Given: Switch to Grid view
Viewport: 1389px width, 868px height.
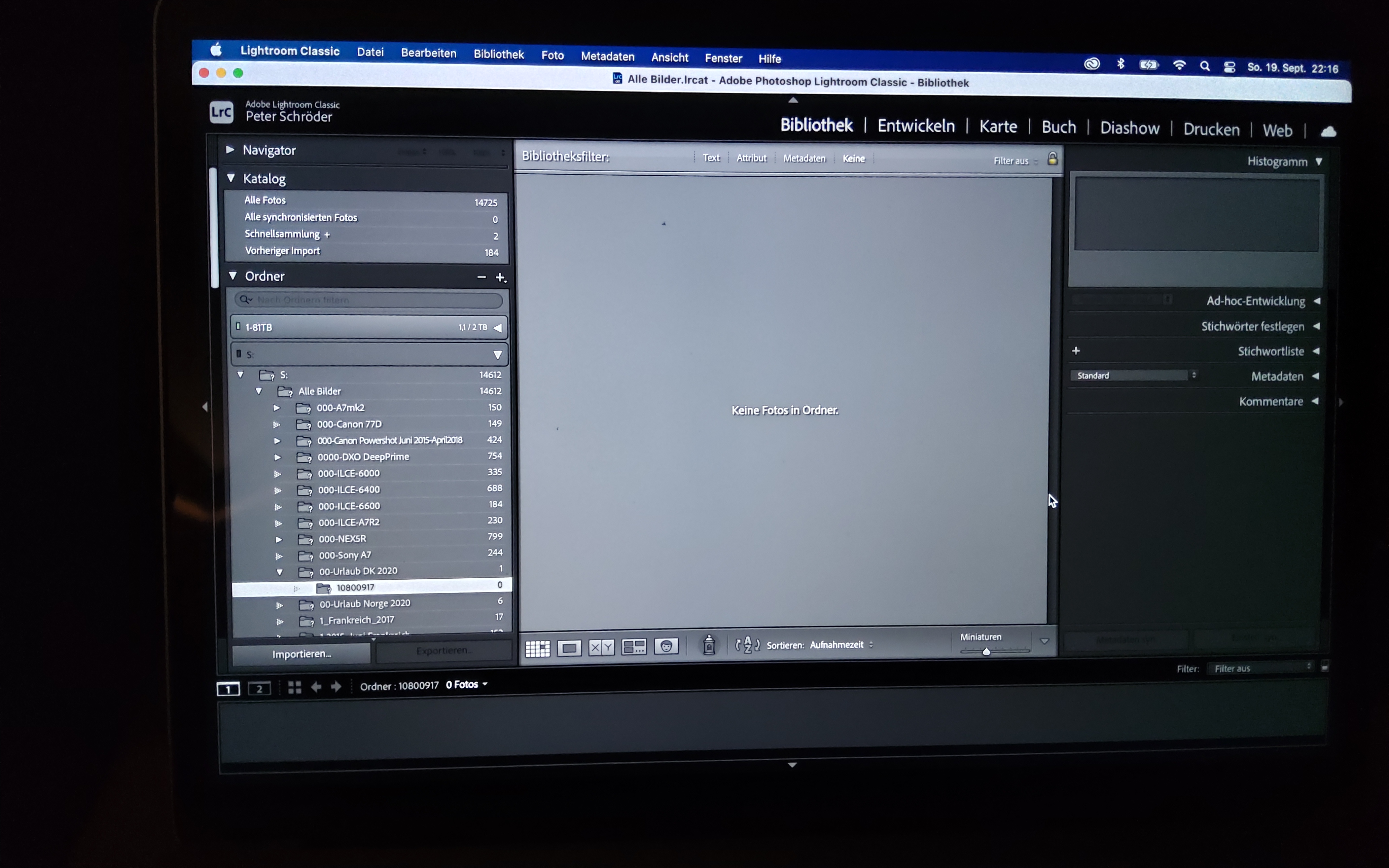Looking at the screenshot, I should pyautogui.click(x=538, y=646).
